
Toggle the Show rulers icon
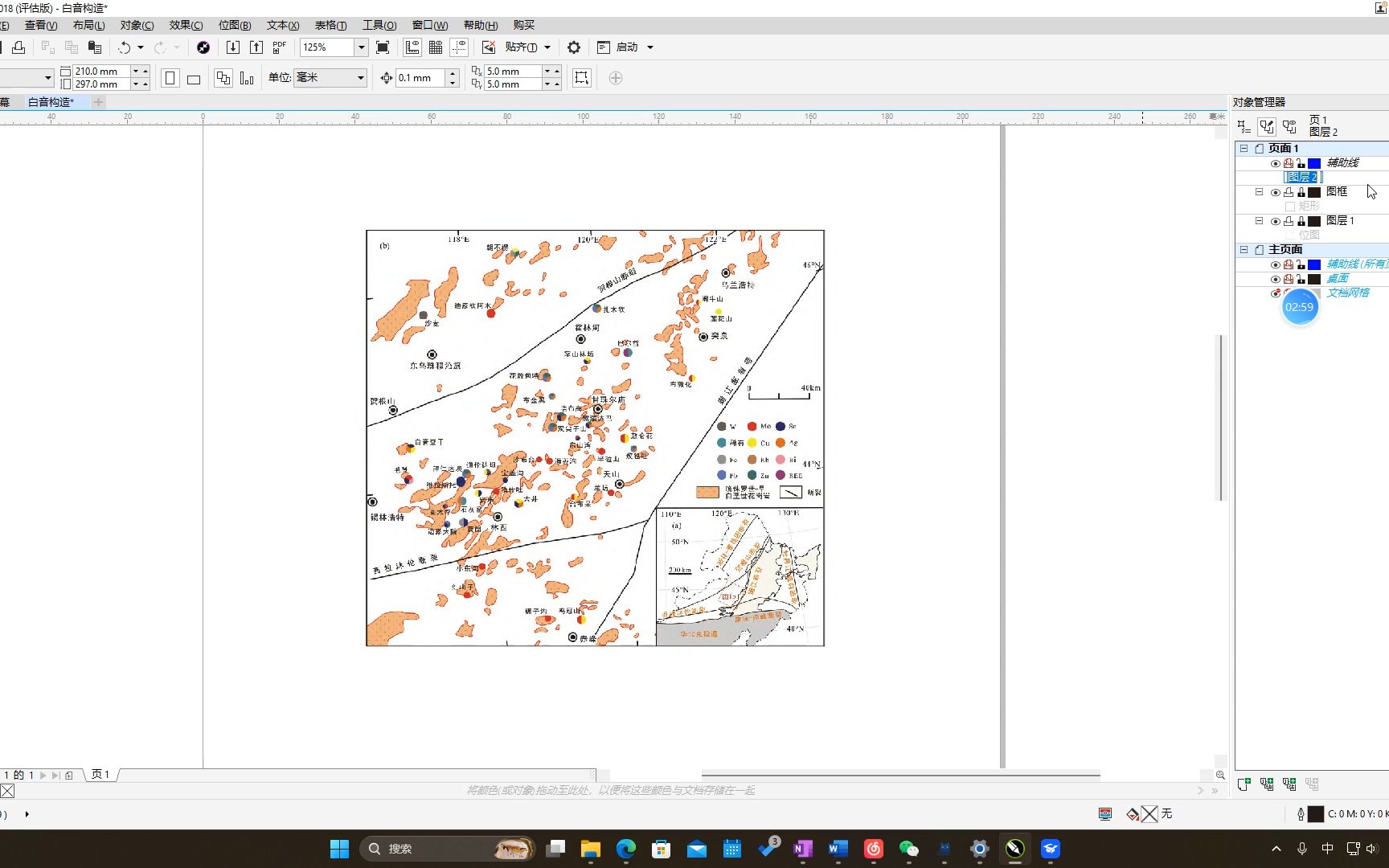(x=412, y=47)
